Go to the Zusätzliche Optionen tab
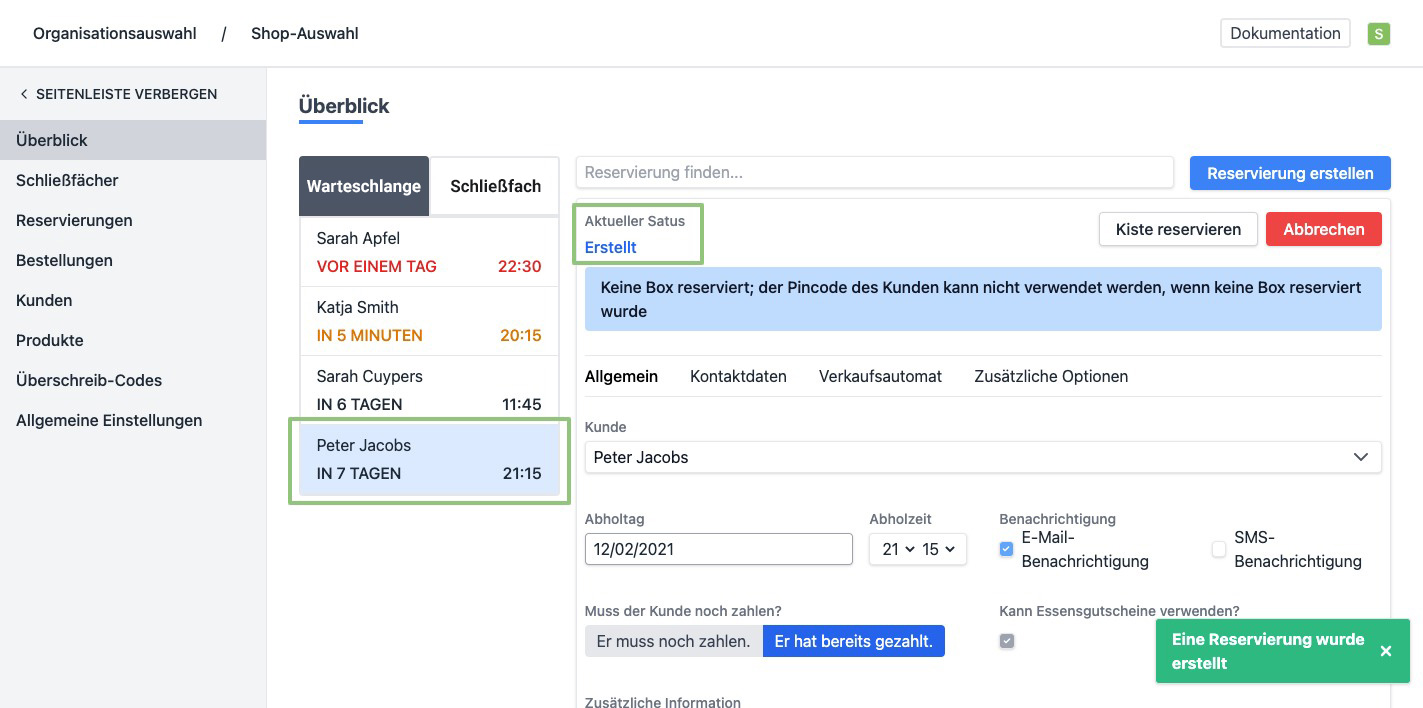 [x=1050, y=376]
